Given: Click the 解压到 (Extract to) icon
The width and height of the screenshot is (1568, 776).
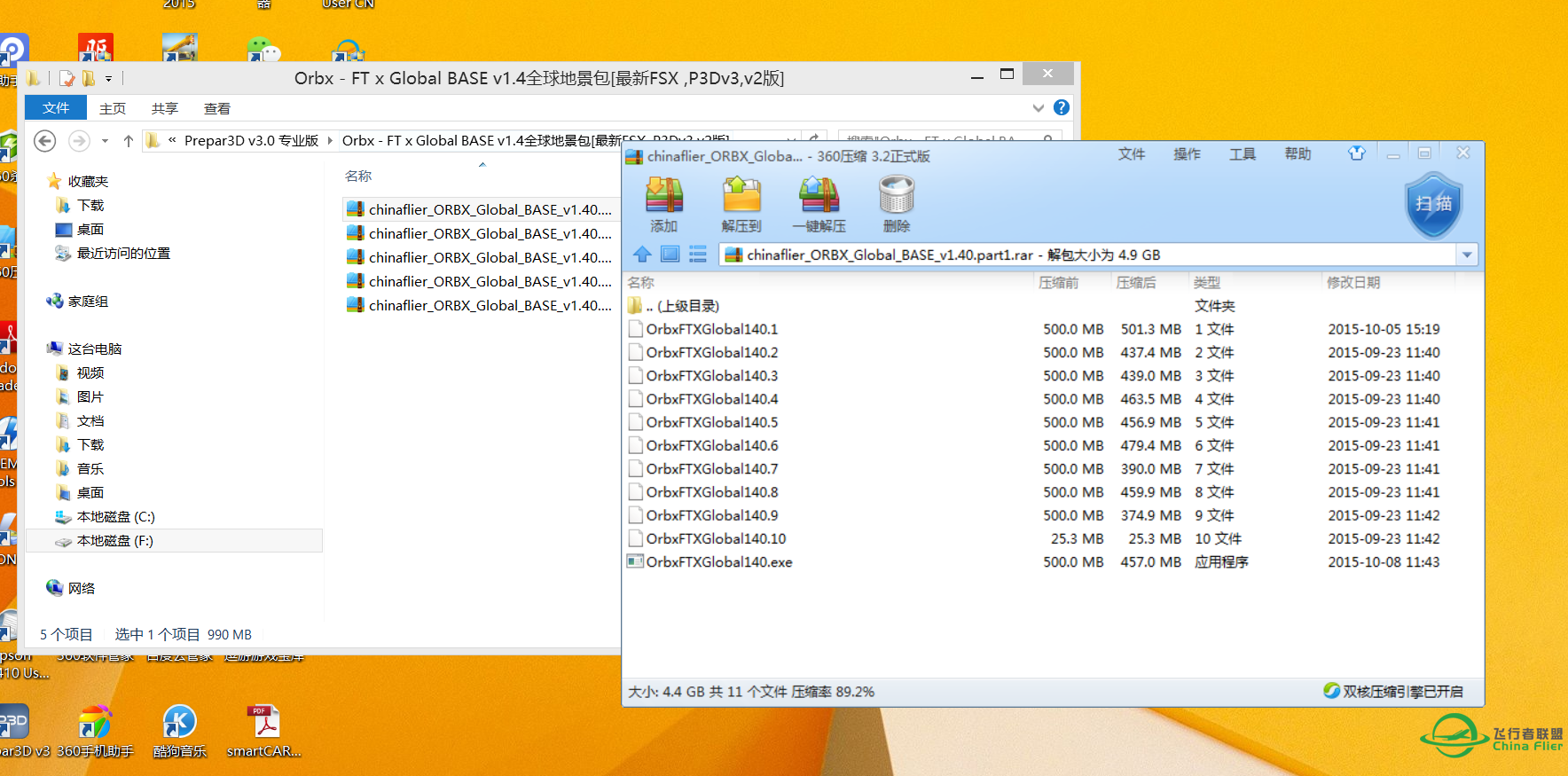Looking at the screenshot, I should 741,203.
